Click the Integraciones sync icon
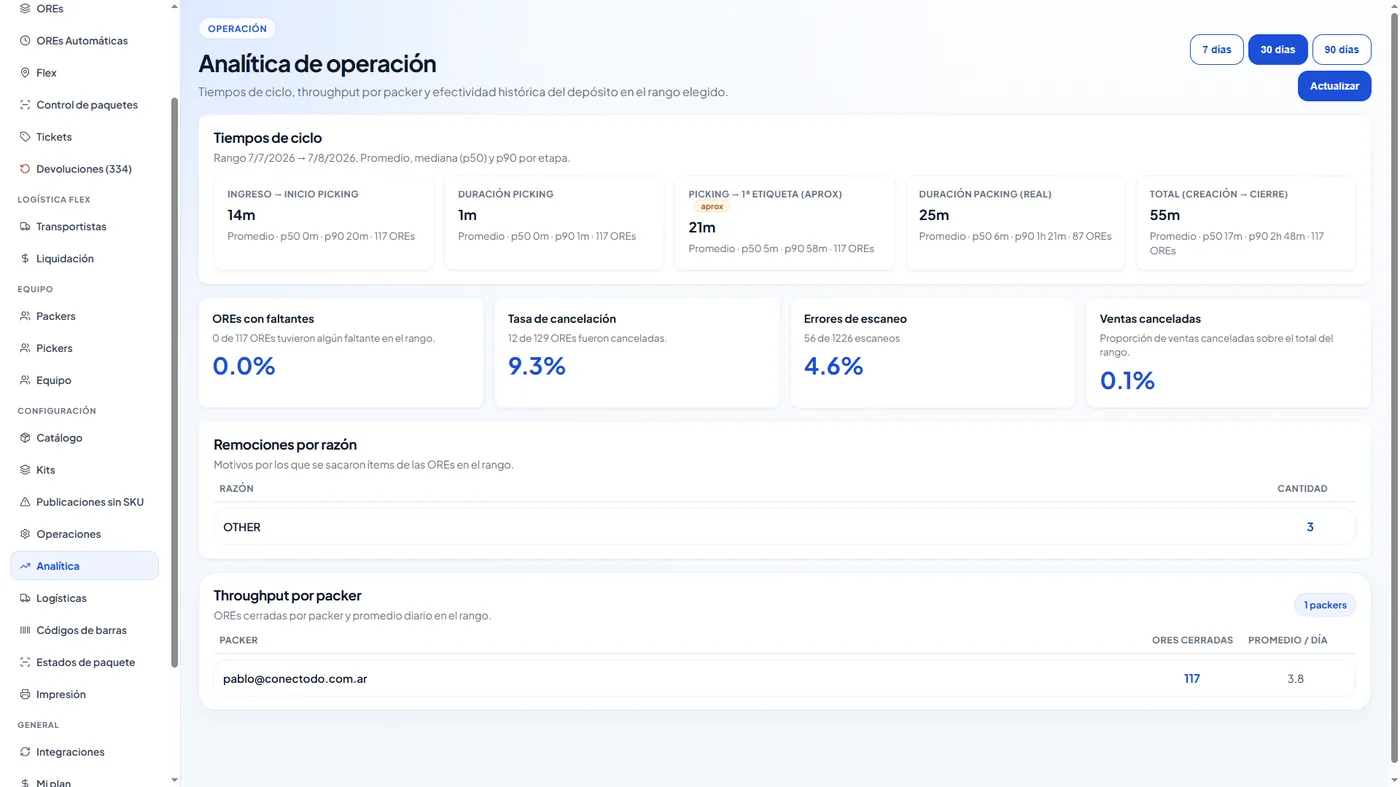 point(25,752)
